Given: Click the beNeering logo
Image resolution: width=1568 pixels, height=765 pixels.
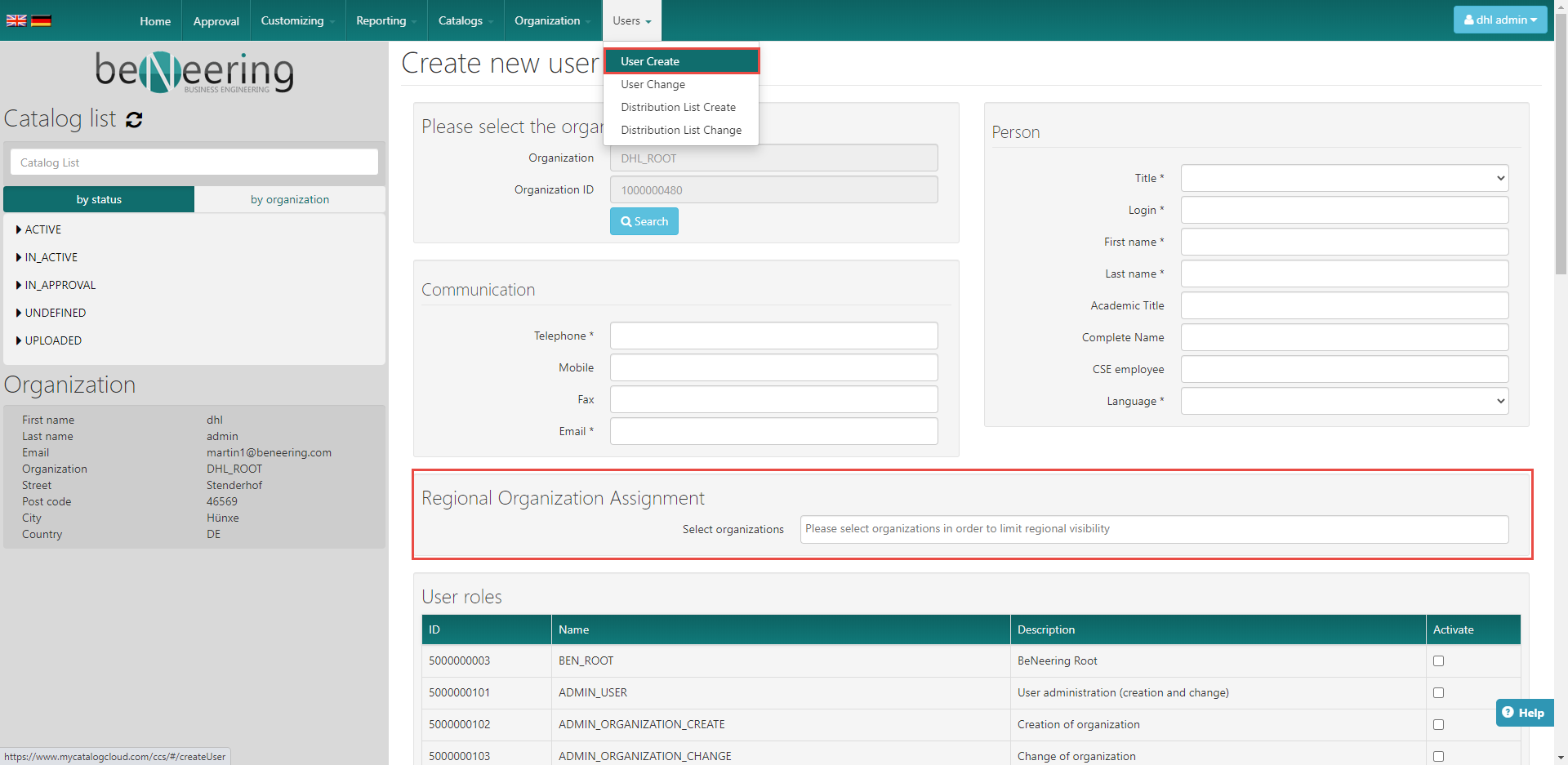Looking at the screenshot, I should (194, 72).
